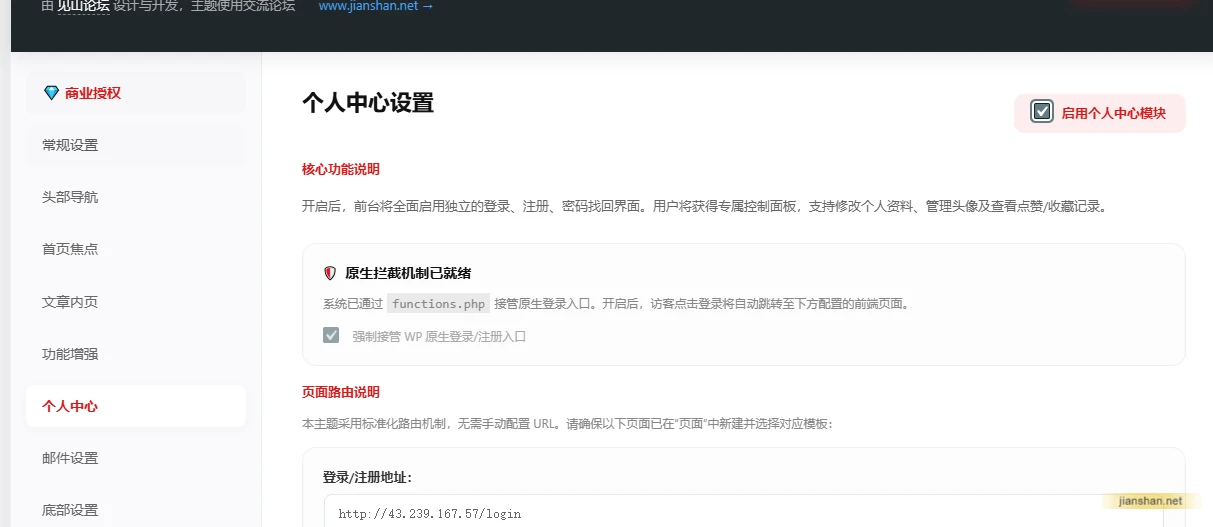1213x527 pixels.
Task: Click the 登录/注册地址 URL input field
Action: pos(743,513)
